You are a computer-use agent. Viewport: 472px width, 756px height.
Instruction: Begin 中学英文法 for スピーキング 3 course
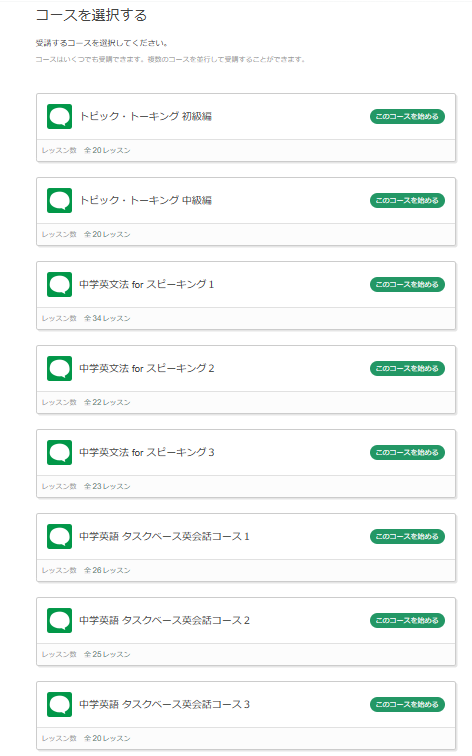[407, 452]
